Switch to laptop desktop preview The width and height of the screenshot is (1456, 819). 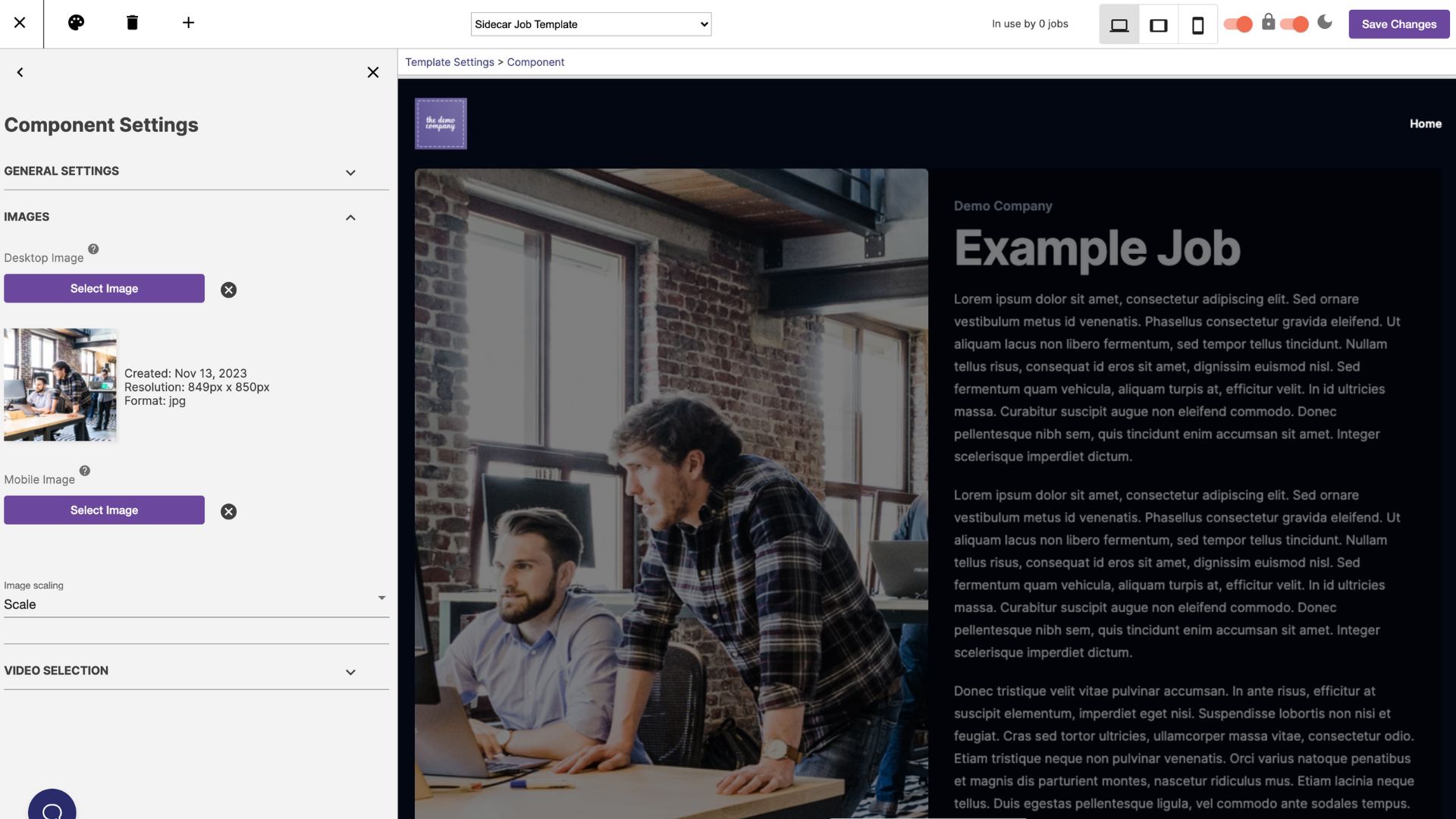[x=1119, y=25]
